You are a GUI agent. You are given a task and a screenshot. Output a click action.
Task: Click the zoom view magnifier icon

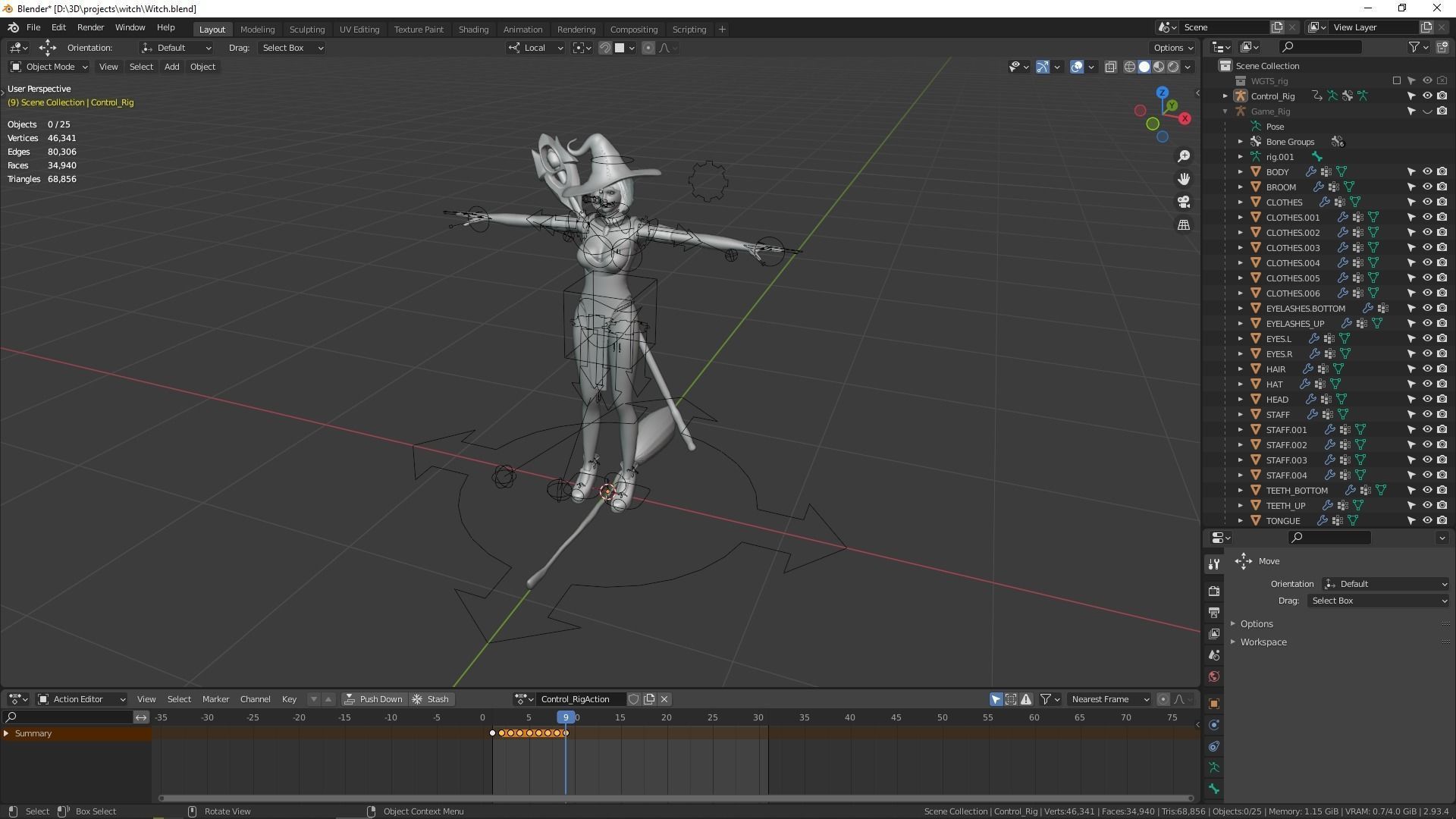coord(1184,156)
